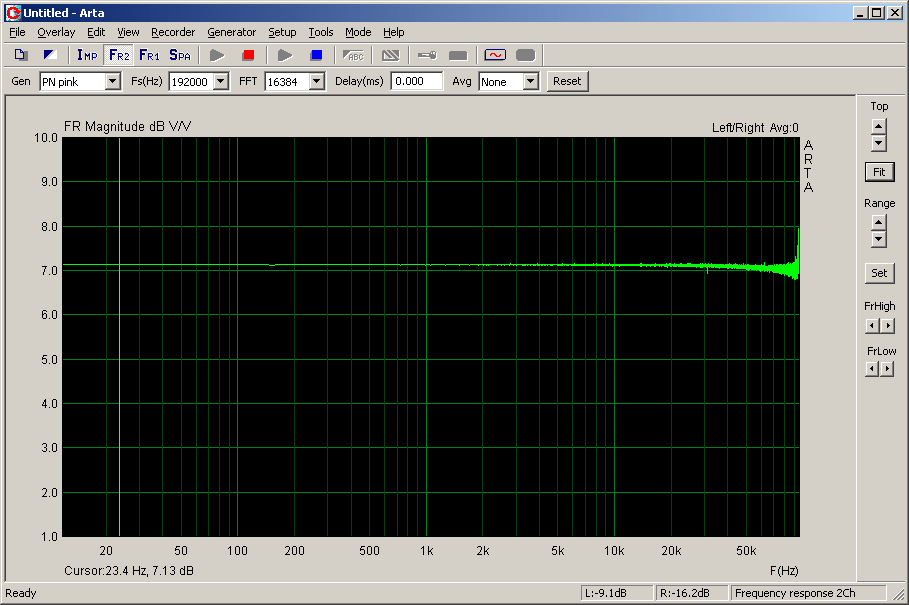909x605 pixels.
Task: Increase the Top value with up arrow
Action: pos(879,126)
